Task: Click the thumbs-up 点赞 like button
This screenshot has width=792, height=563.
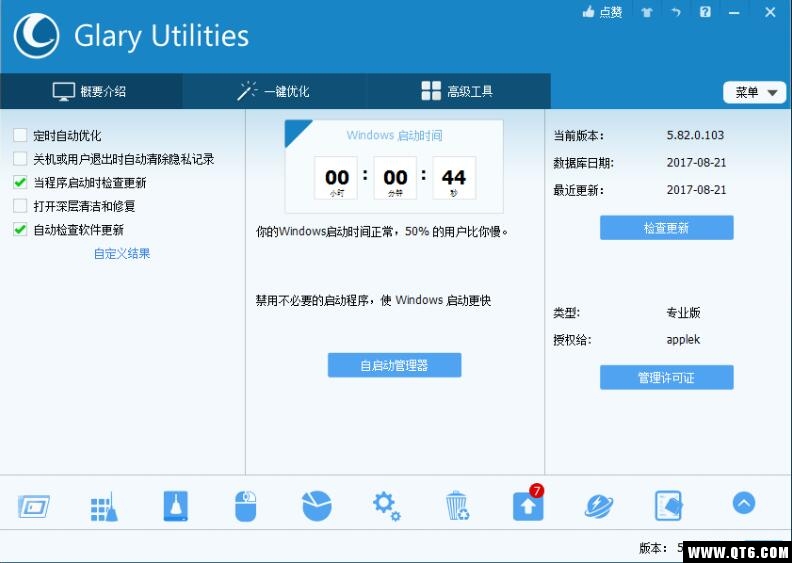Action: pos(602,12)
